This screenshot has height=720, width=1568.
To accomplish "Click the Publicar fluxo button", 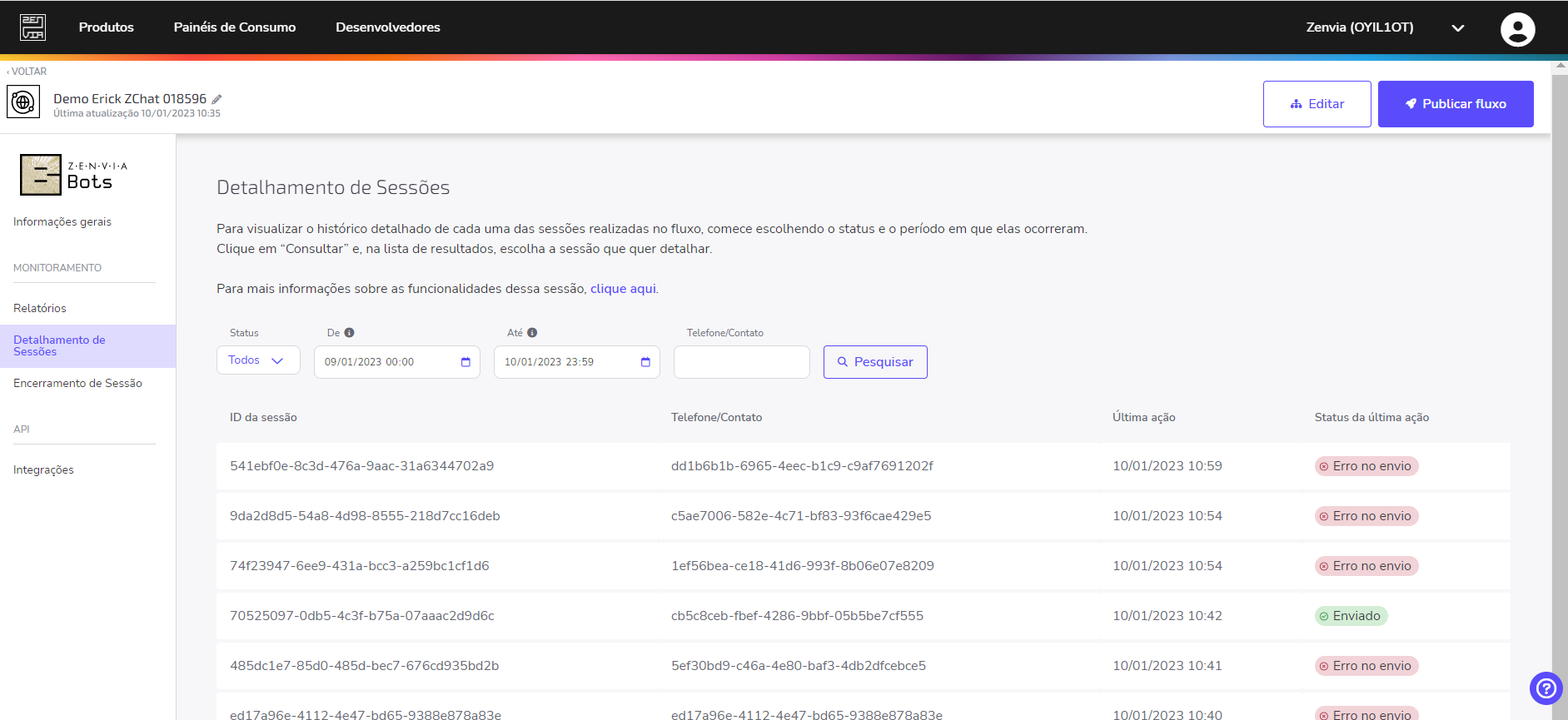I will coord(1456,104).
